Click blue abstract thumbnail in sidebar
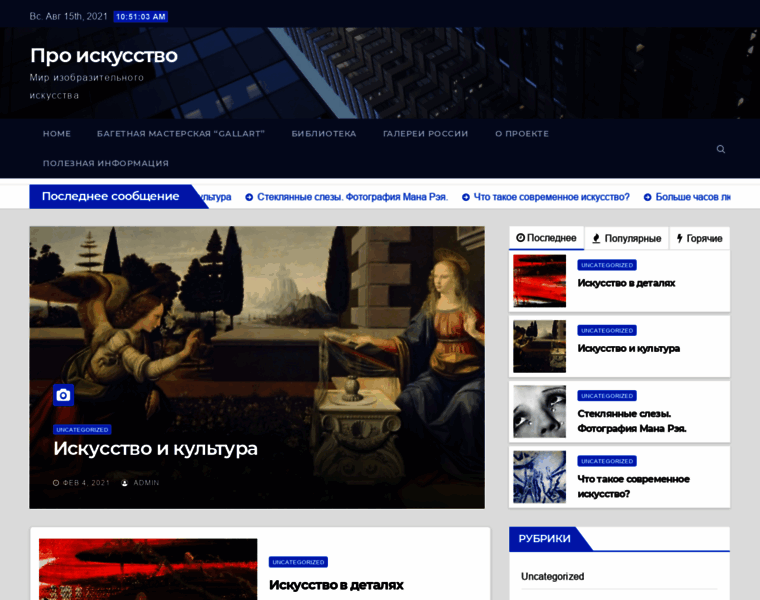 (x=539, y=477)
